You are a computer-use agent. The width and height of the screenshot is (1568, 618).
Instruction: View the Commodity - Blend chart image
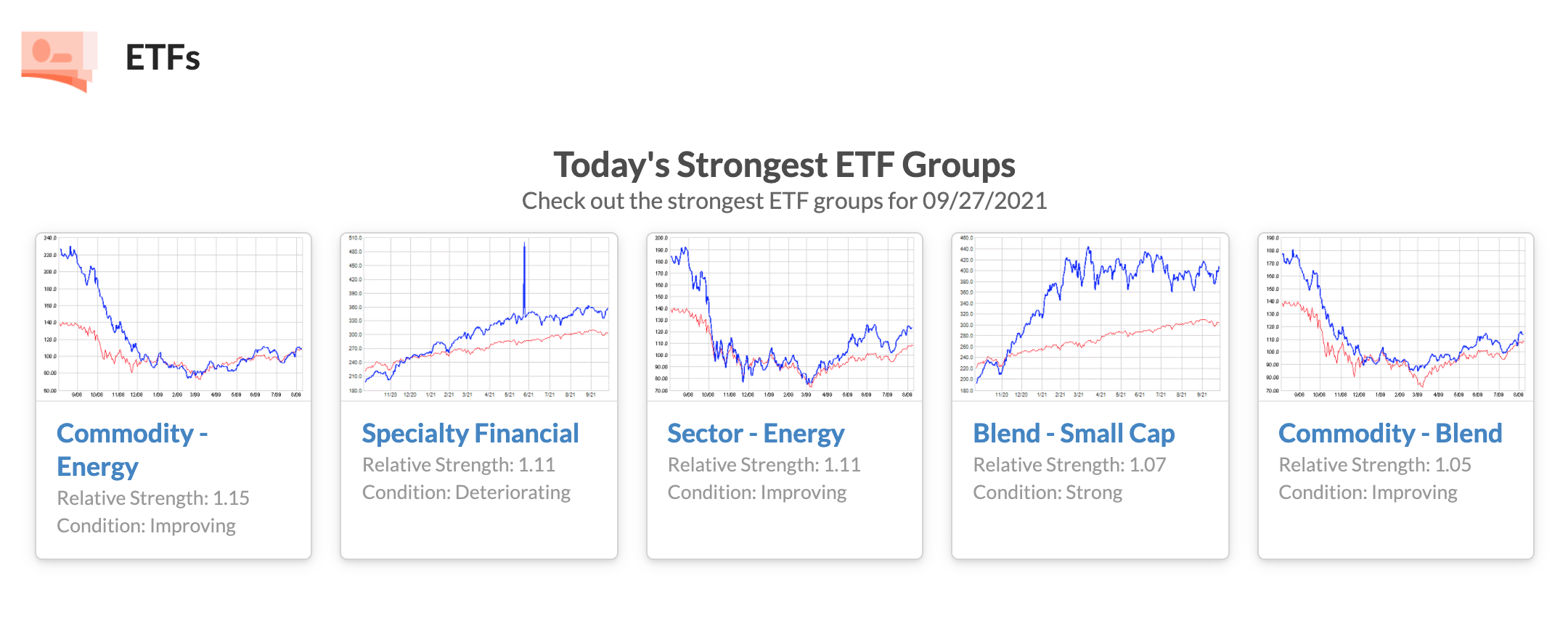[x=1396, y=317]
